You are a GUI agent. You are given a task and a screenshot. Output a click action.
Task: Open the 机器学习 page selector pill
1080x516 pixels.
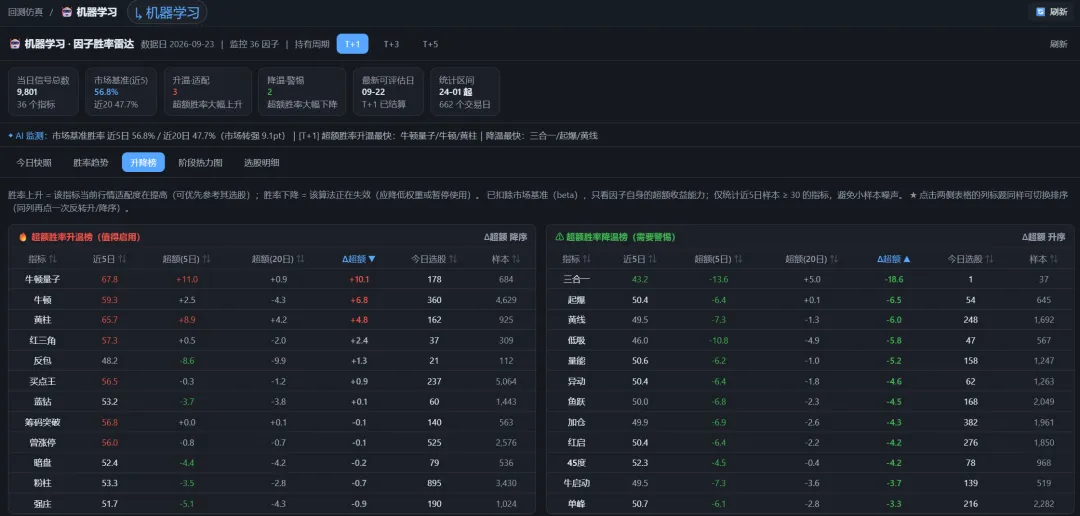[x=167, y=12]
